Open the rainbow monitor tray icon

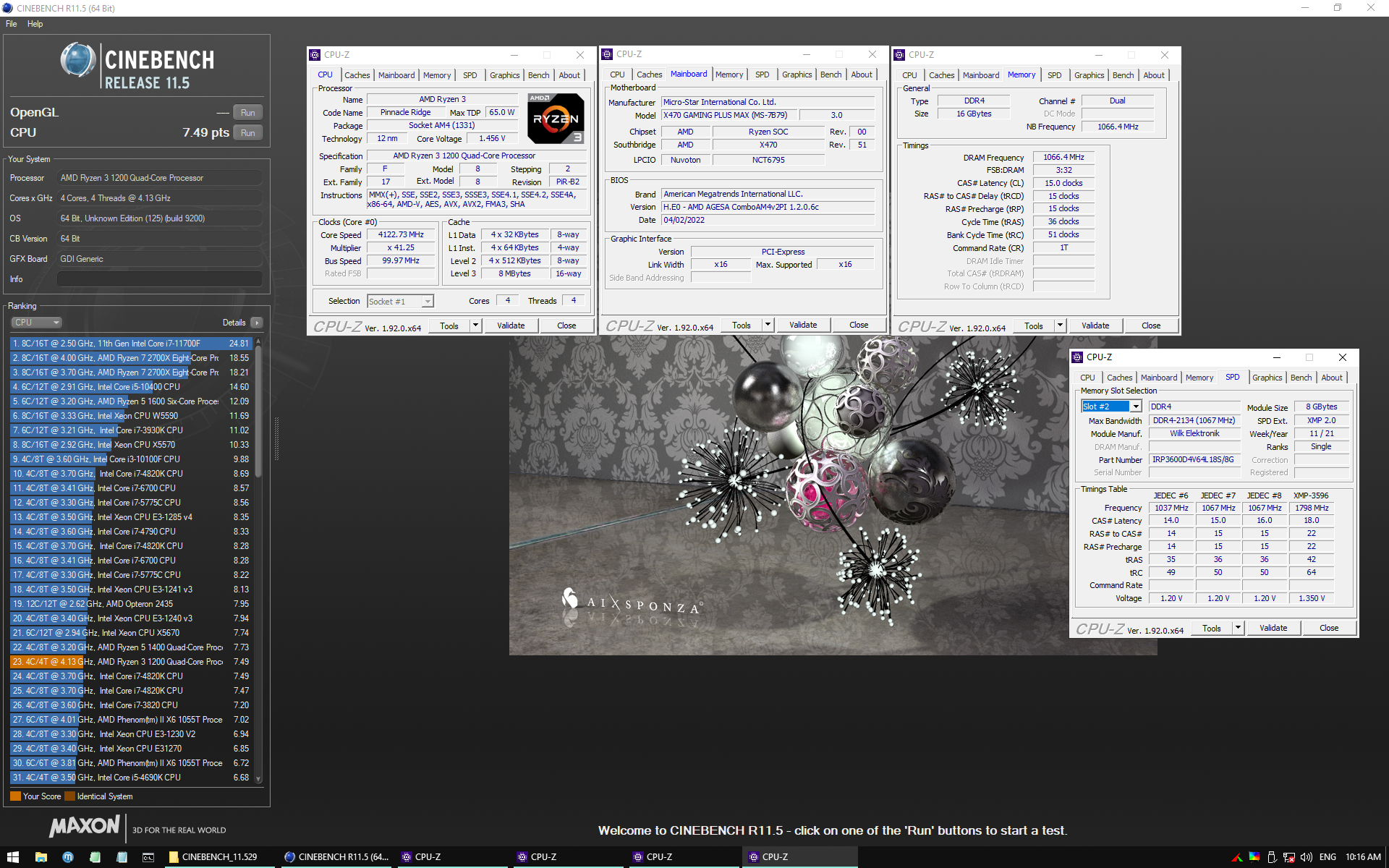pyautogui.click(x=1254, y=857)
